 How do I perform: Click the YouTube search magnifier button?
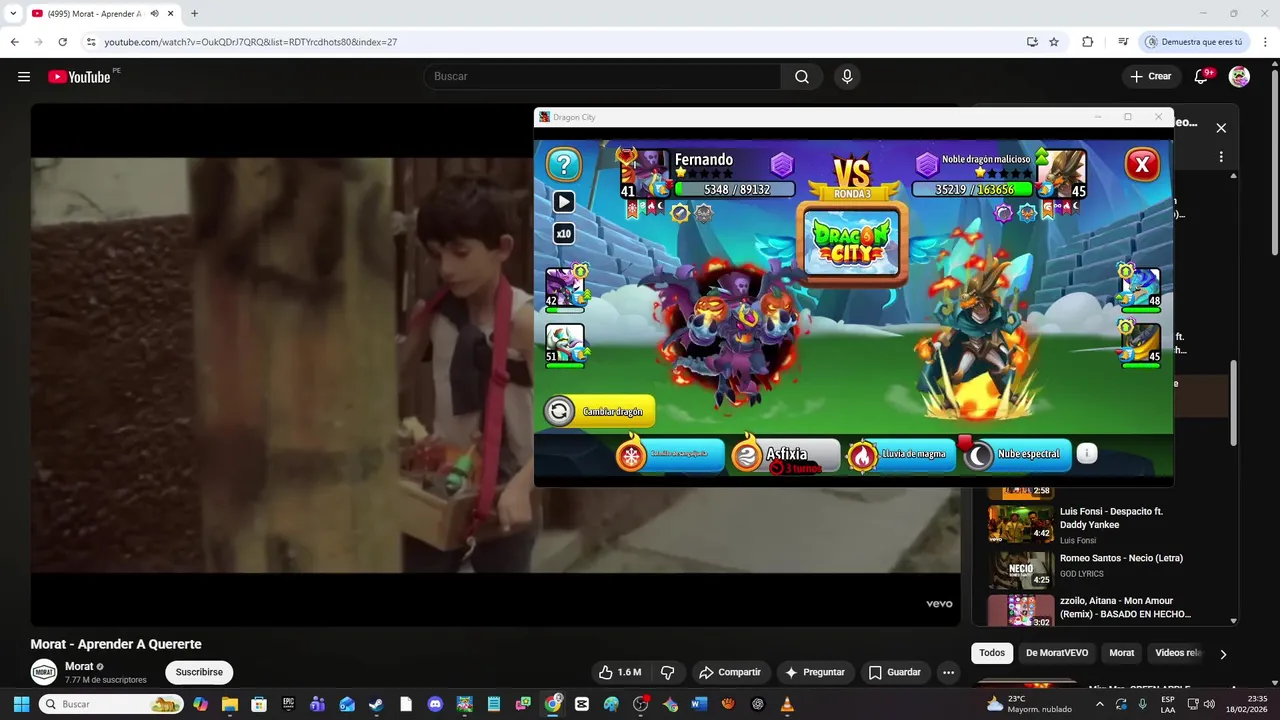802,76
